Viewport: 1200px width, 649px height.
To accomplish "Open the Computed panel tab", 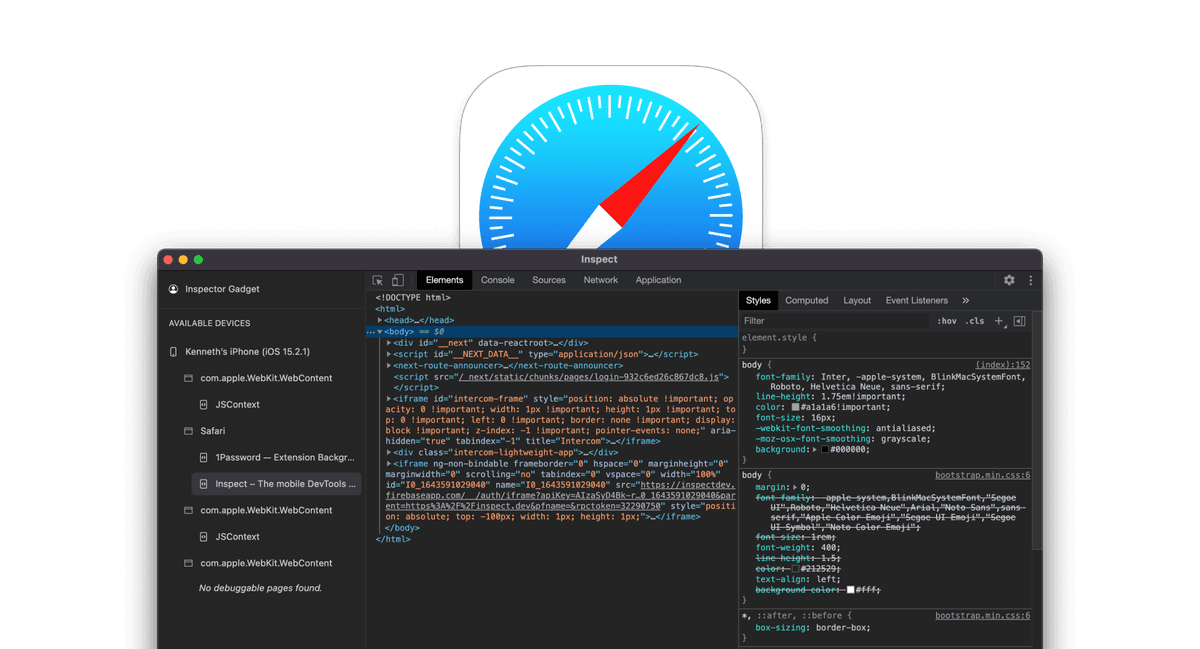I will (x=807, y=300).
